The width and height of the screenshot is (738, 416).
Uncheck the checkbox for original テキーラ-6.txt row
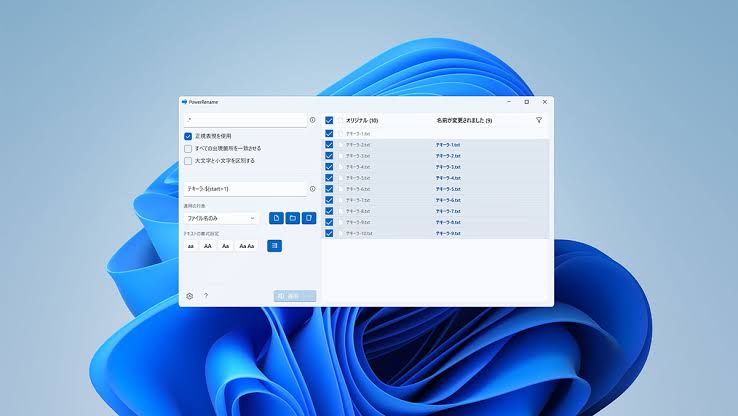tap(329, 189)
